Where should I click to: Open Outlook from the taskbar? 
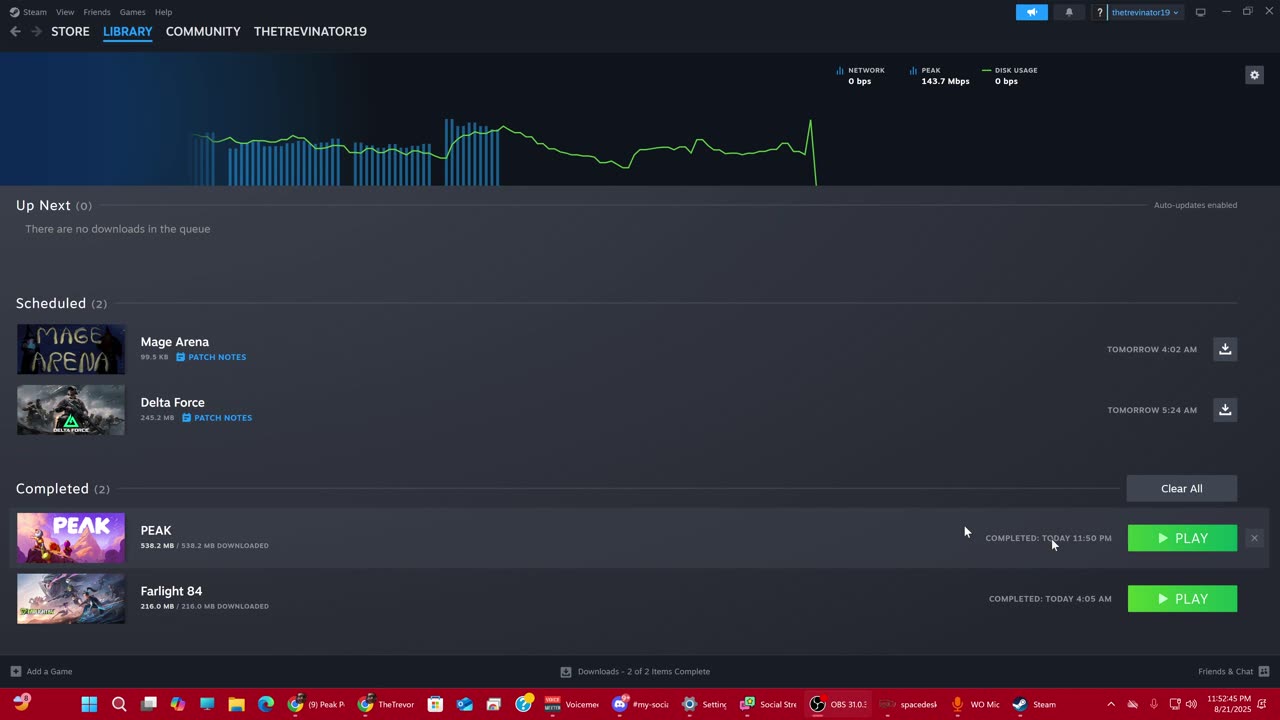coord(464,704)
